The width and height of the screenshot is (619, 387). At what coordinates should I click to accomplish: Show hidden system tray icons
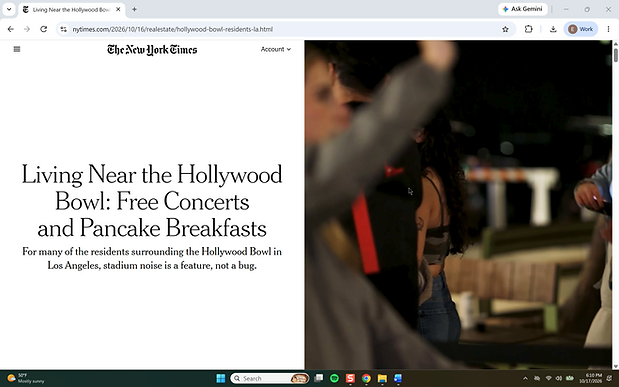point(525,378)
